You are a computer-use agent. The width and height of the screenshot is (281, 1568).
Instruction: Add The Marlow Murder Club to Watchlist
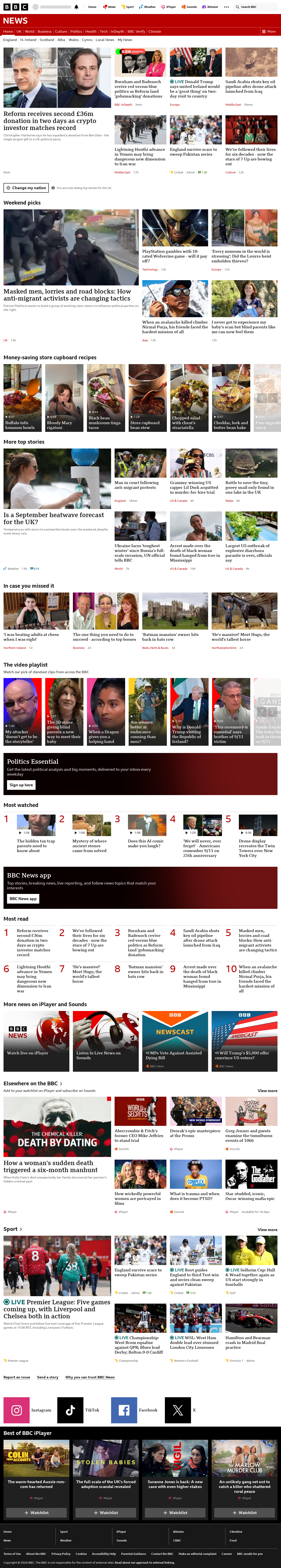pyautogui.click(x=244, y=1513)
